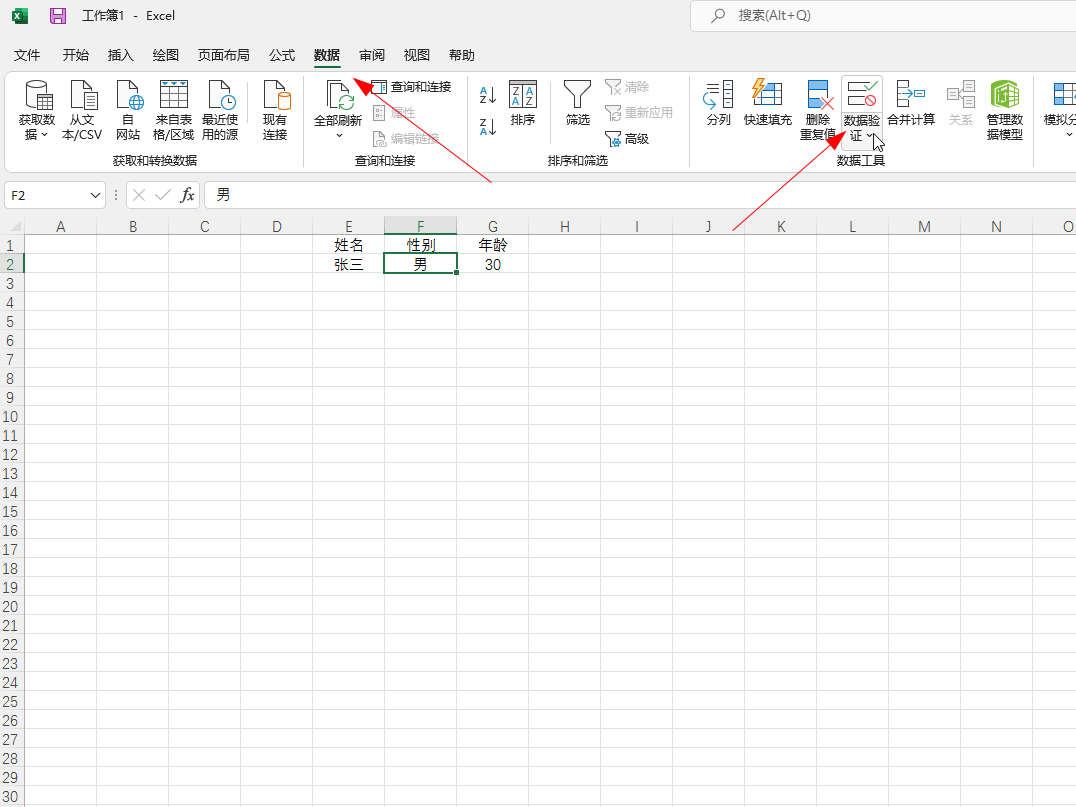Open 管理数据模型 (Manage Data Model)
Image resolution: width=1076 pixels, height=807 pixels.
tap(1005, 110)
